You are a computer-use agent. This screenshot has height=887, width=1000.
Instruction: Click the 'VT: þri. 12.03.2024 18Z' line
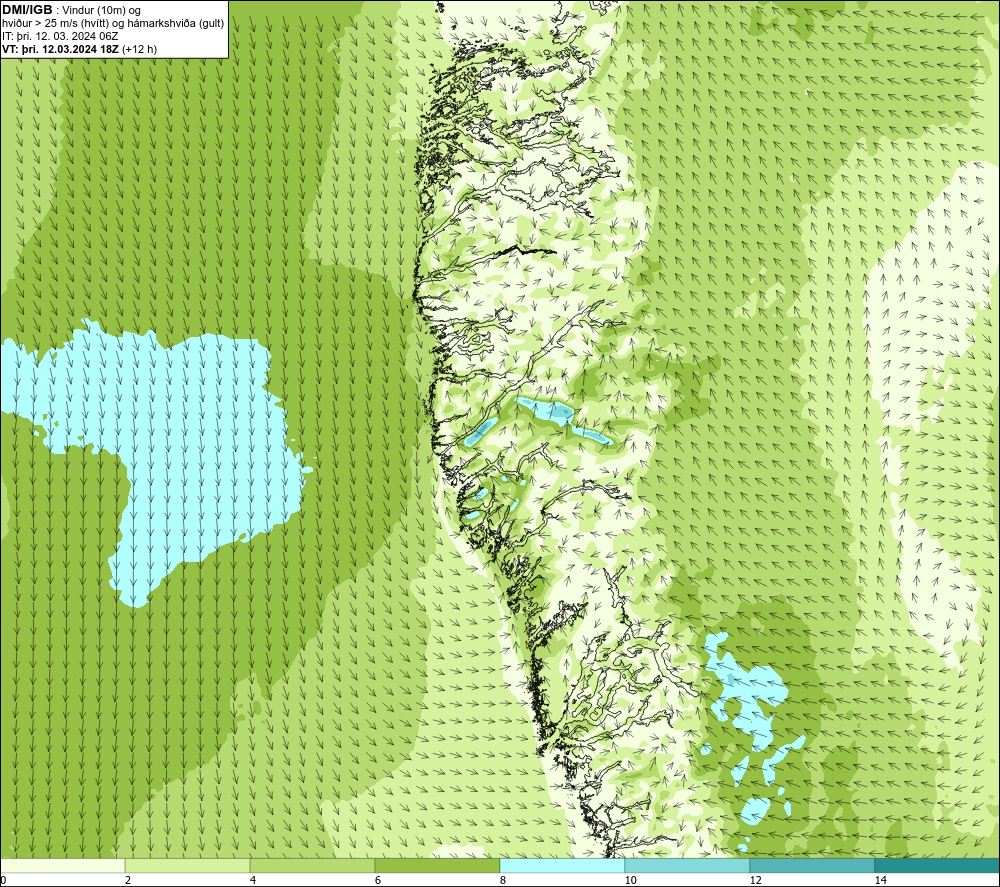pos(61,48)
